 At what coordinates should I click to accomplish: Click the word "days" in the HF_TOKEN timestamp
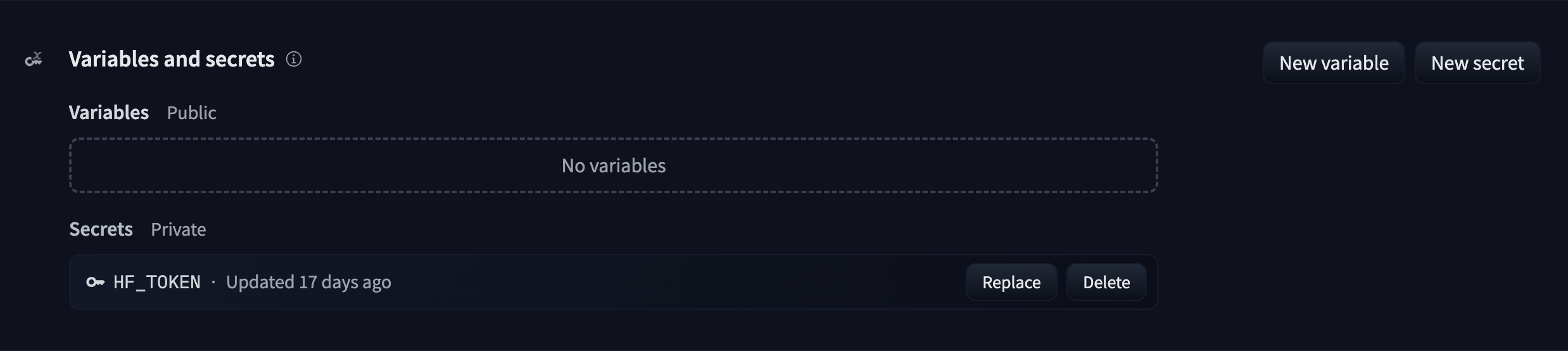click(x=340, y=283)
